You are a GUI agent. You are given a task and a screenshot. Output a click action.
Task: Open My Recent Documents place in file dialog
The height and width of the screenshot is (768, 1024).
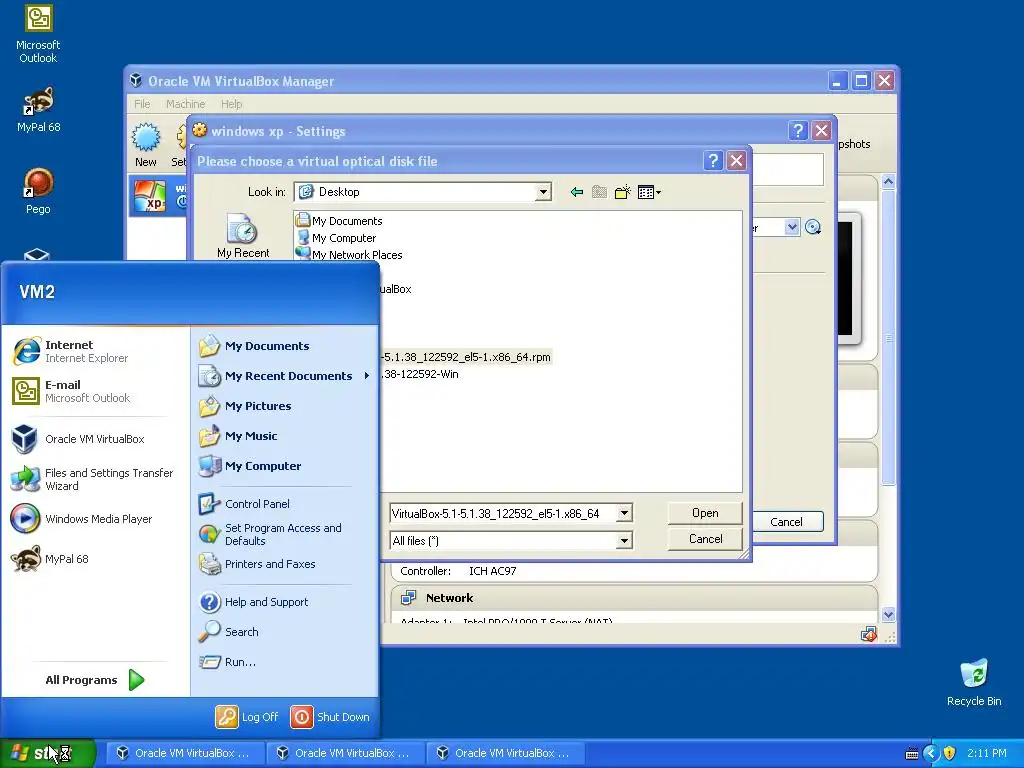(x=243, y=236)
